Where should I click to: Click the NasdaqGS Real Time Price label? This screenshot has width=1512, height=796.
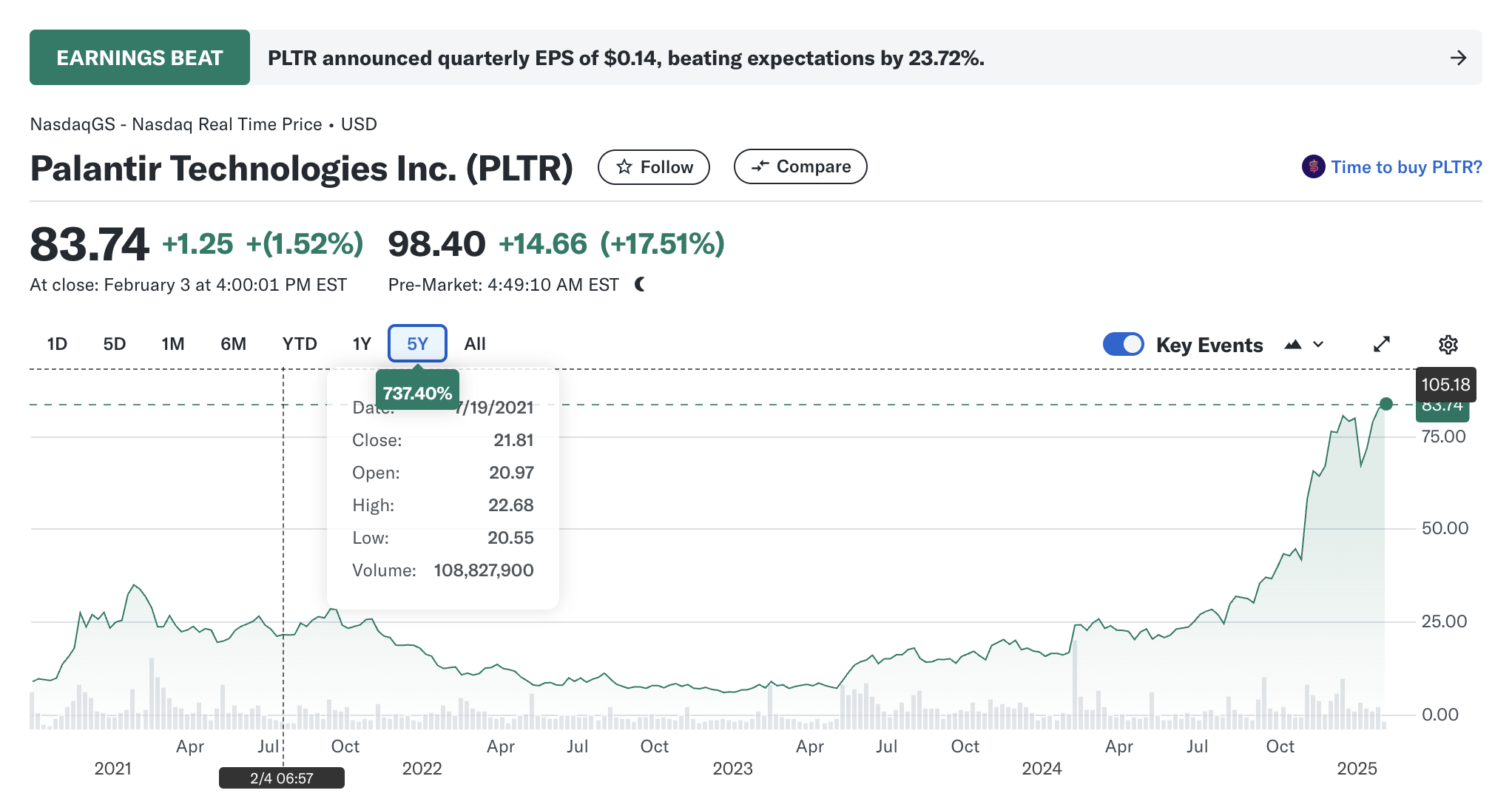click(203, 124)
